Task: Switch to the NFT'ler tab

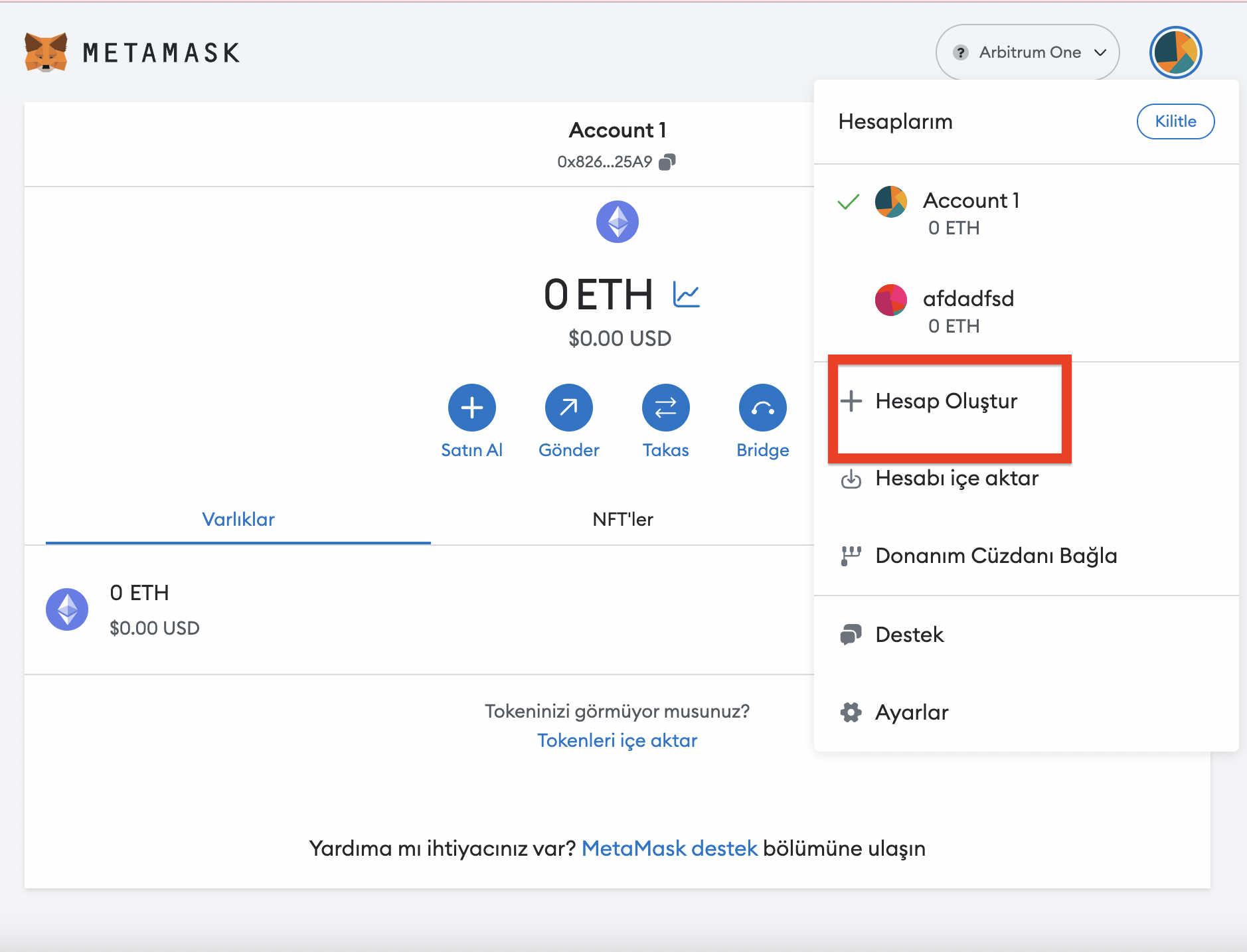Action: click(x=623, y=519)
